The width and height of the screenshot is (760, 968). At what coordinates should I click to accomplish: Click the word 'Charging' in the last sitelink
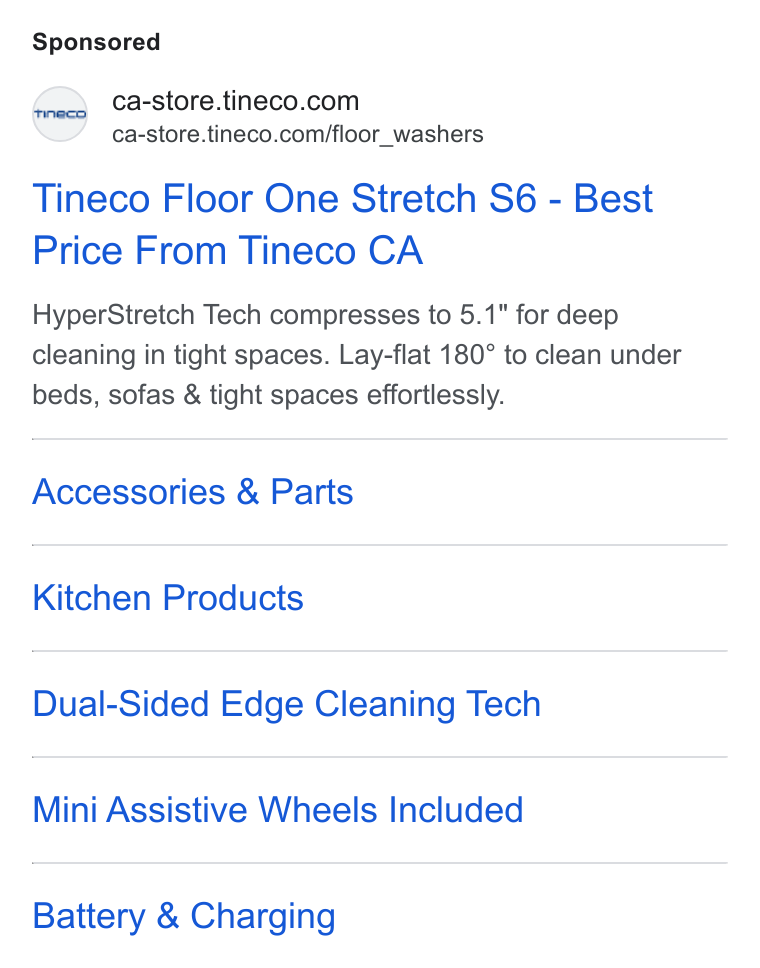click(x=263, y=917)
